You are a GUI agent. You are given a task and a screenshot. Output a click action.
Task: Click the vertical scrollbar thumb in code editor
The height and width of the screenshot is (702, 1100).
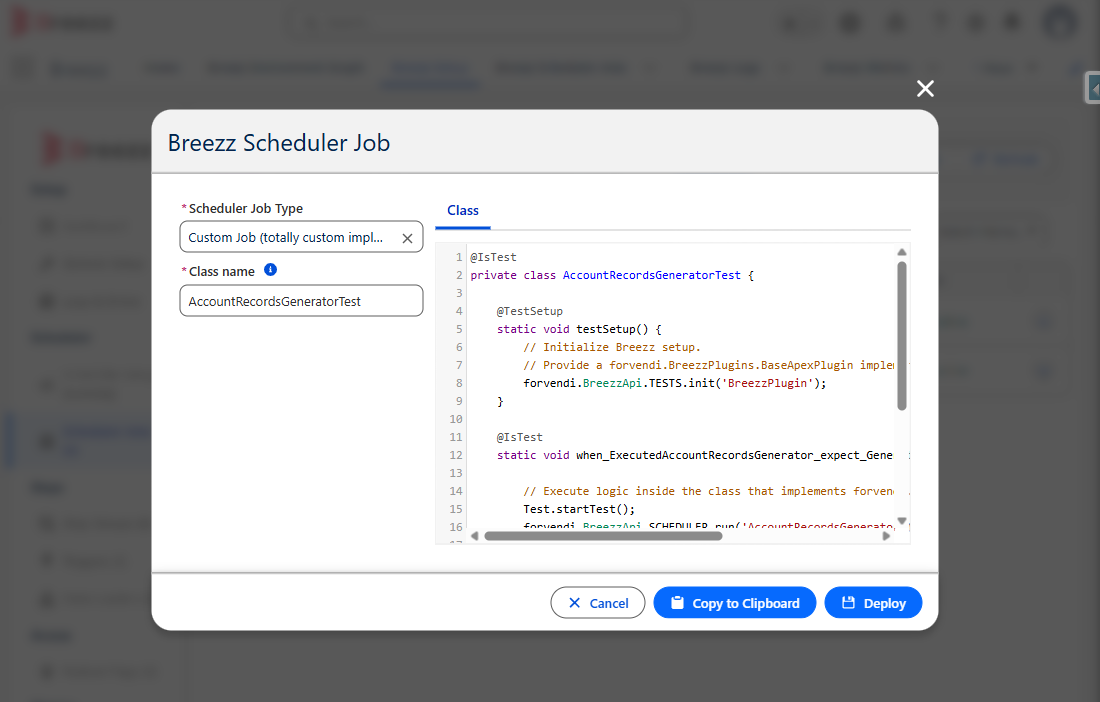click(x=901, y=335)
